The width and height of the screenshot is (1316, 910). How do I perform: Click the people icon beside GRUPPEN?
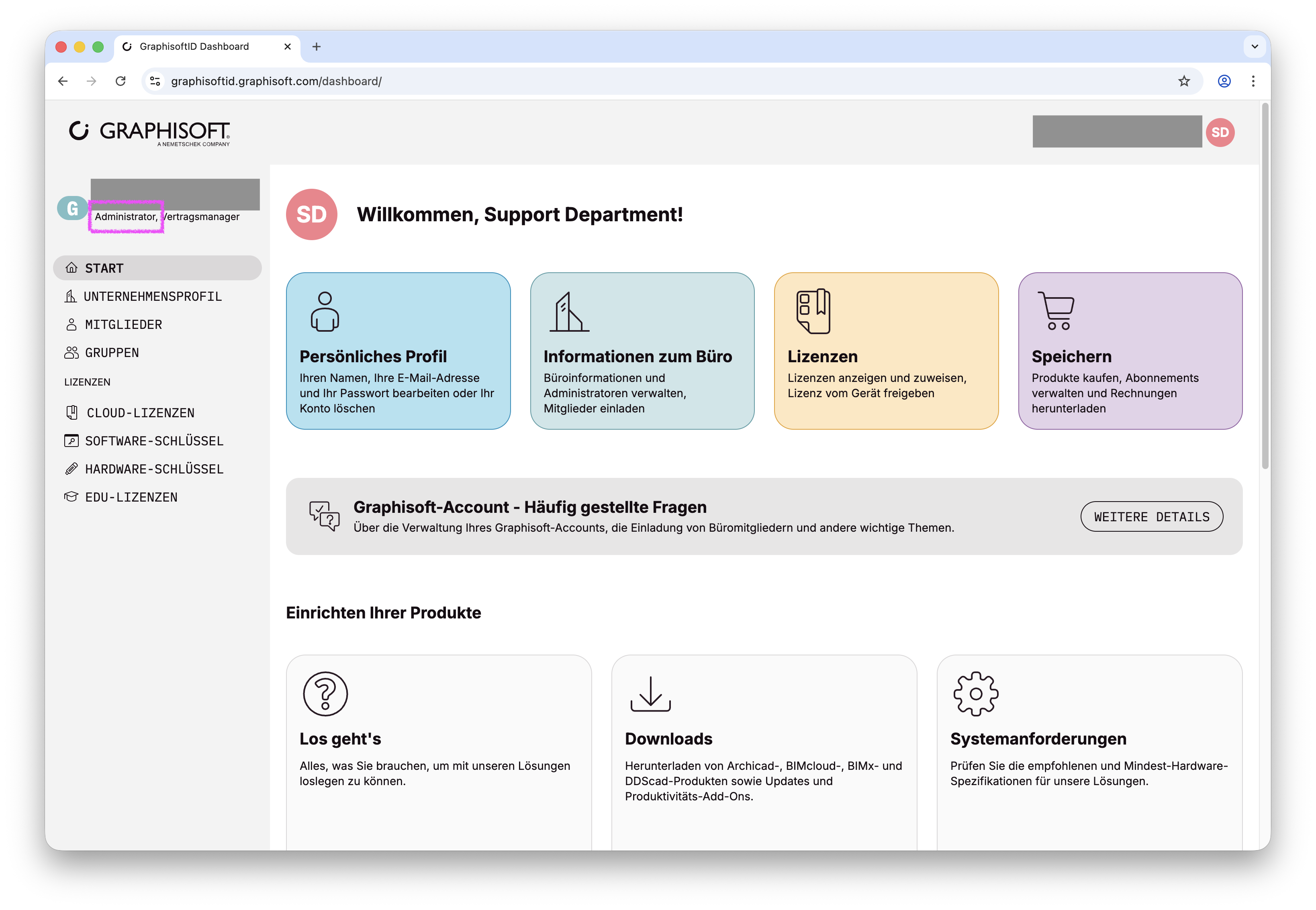tap(71, 352)
